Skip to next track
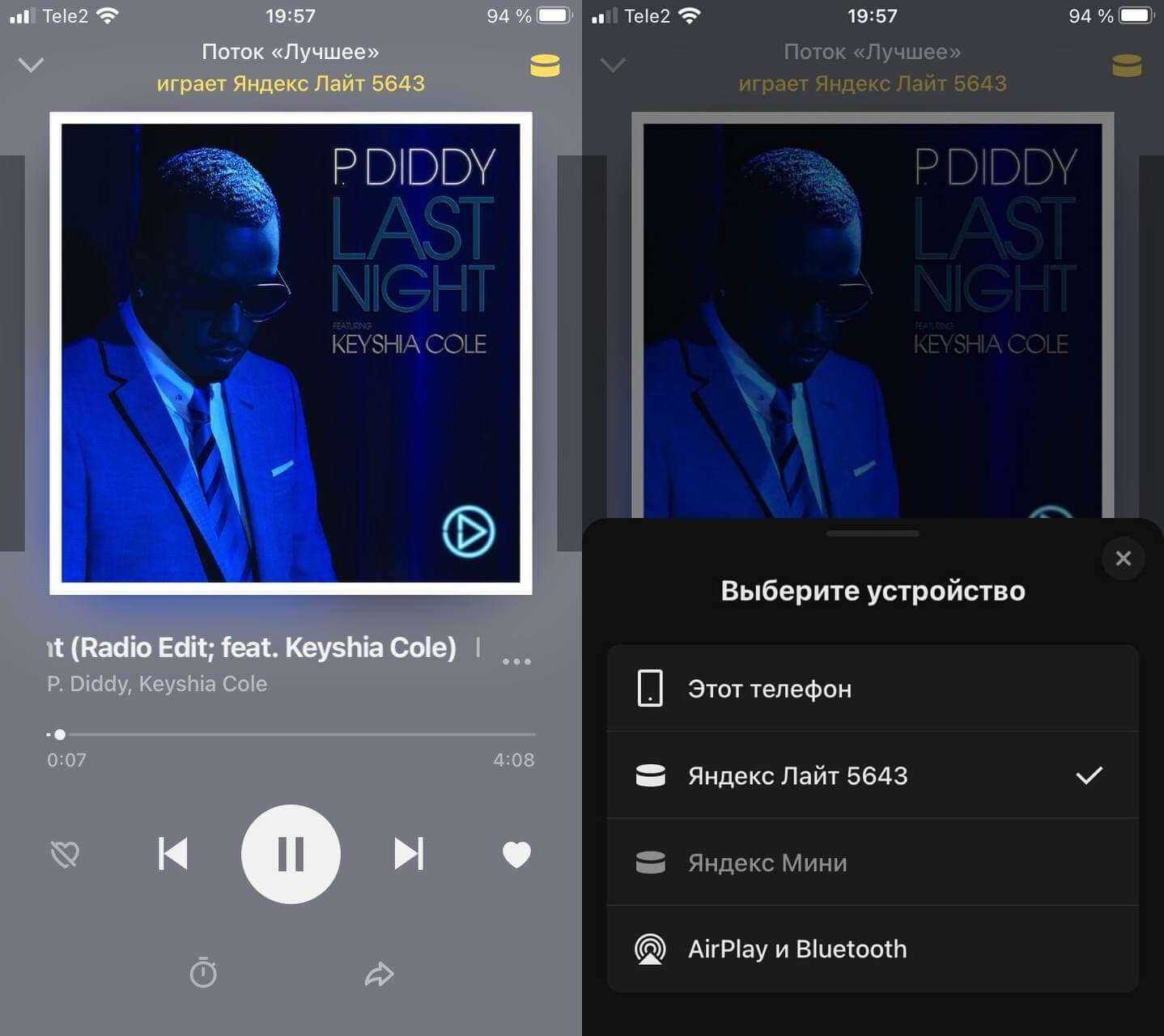 (409, 854)
